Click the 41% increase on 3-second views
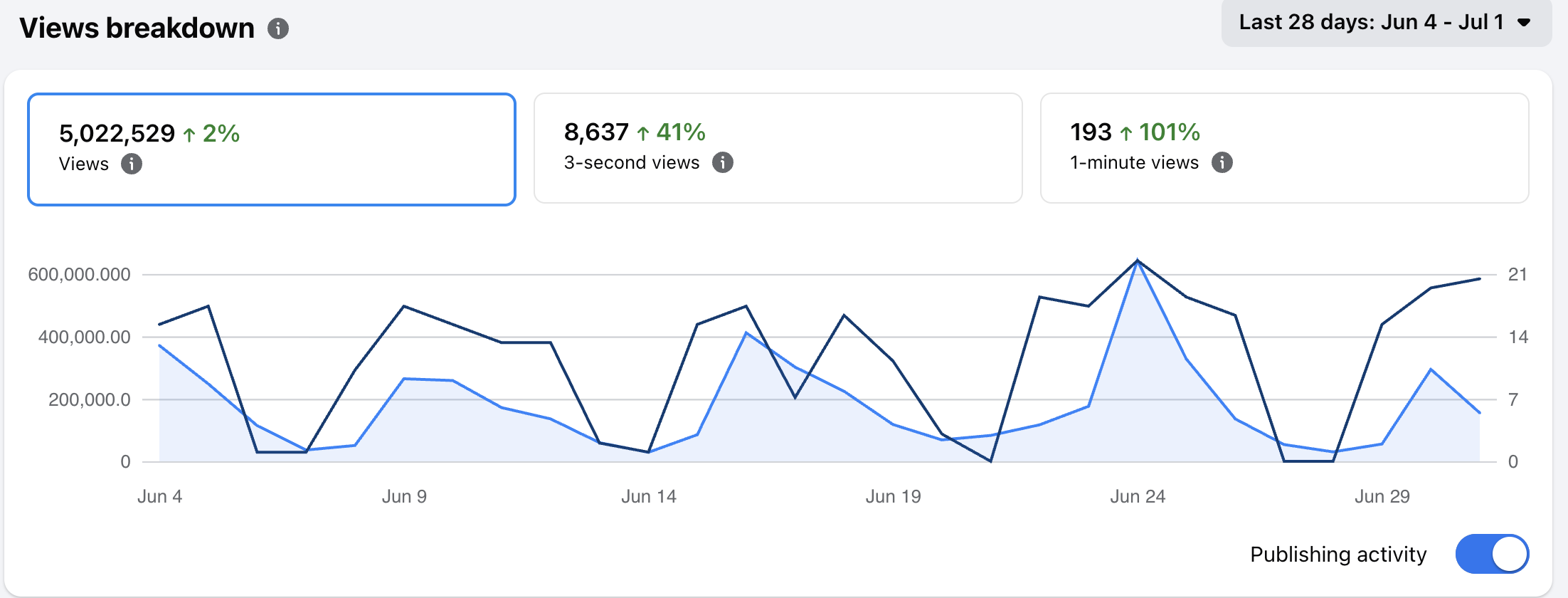 tap(671, 132)
